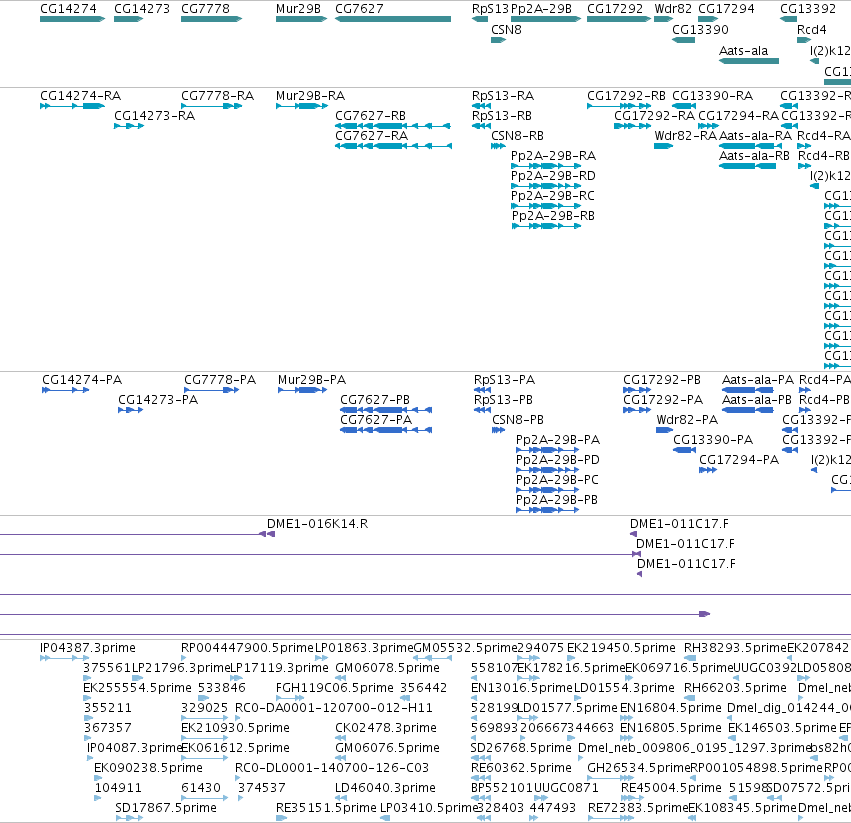Click the RpS13-RA transcript label
The height and width of the screenshot is (823, 851).
[x=503, y=96]
